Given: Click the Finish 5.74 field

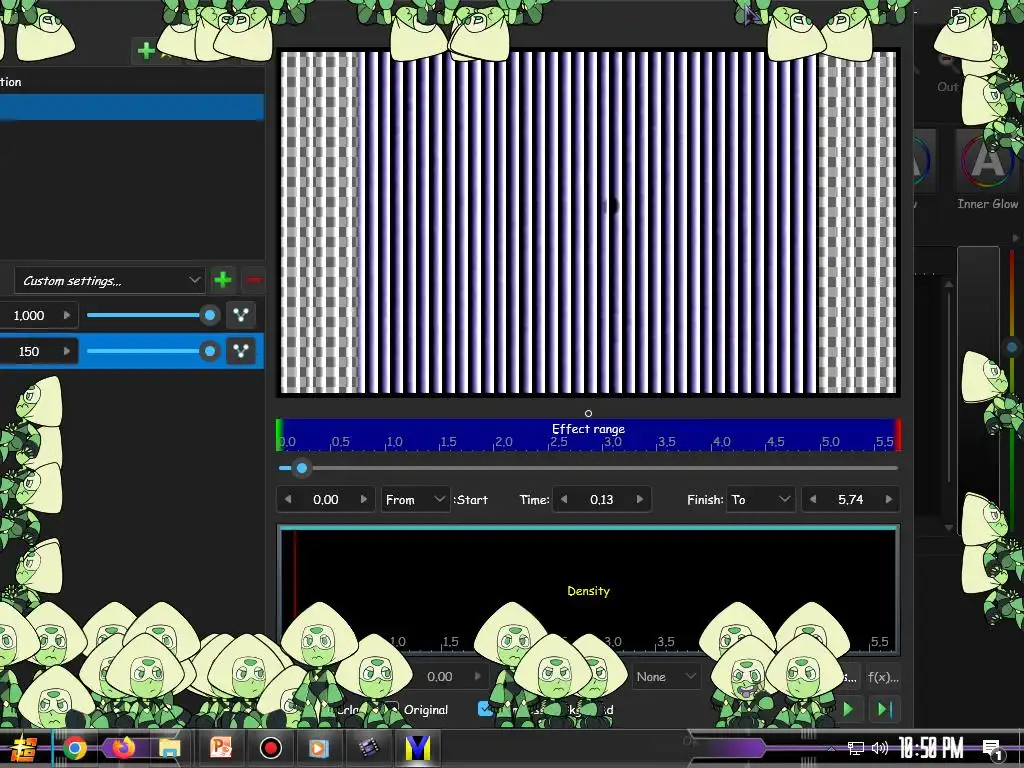Looking at the screenshot, I should click(850, 500).
